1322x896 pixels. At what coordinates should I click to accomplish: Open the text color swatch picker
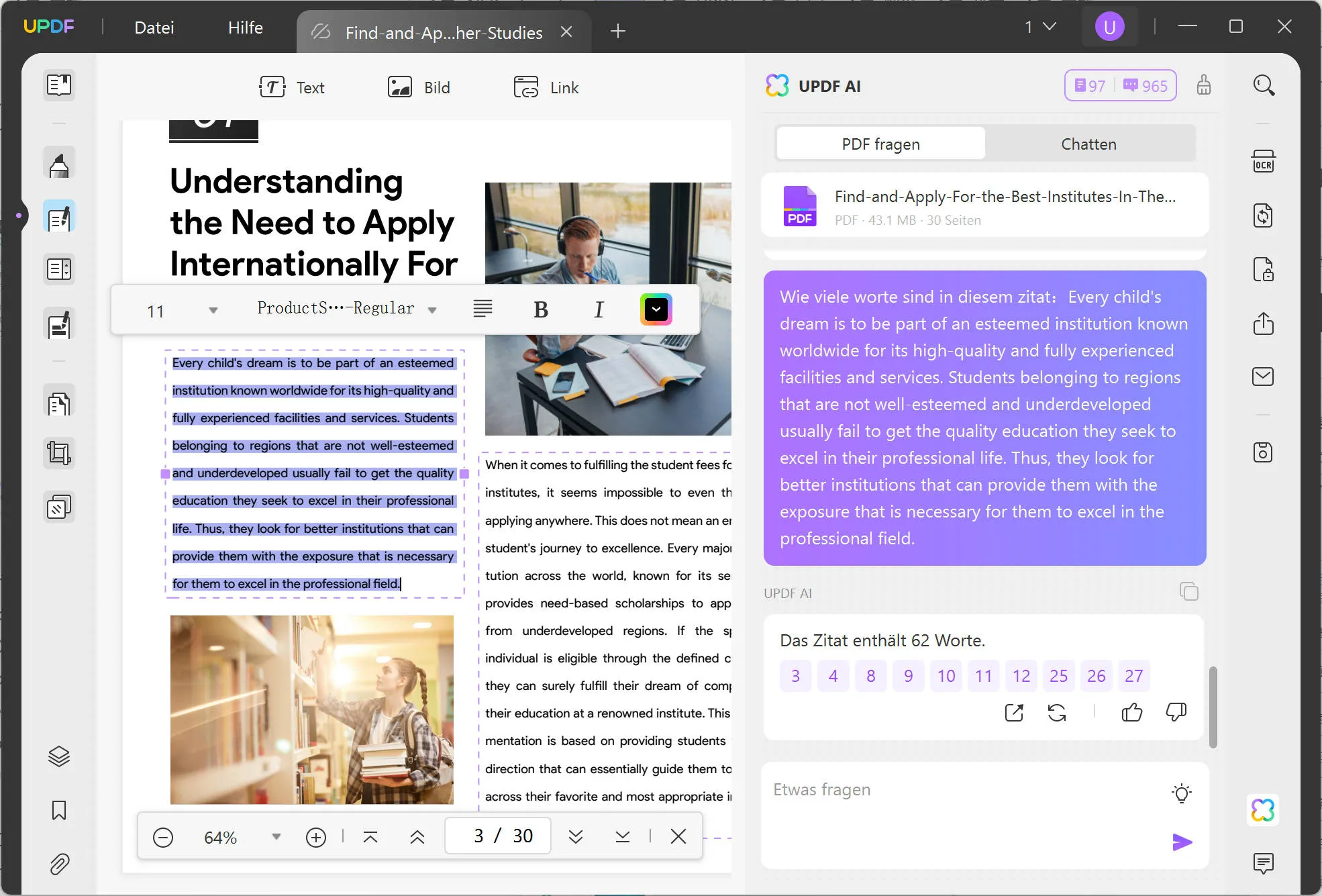[x=656, y=309]
